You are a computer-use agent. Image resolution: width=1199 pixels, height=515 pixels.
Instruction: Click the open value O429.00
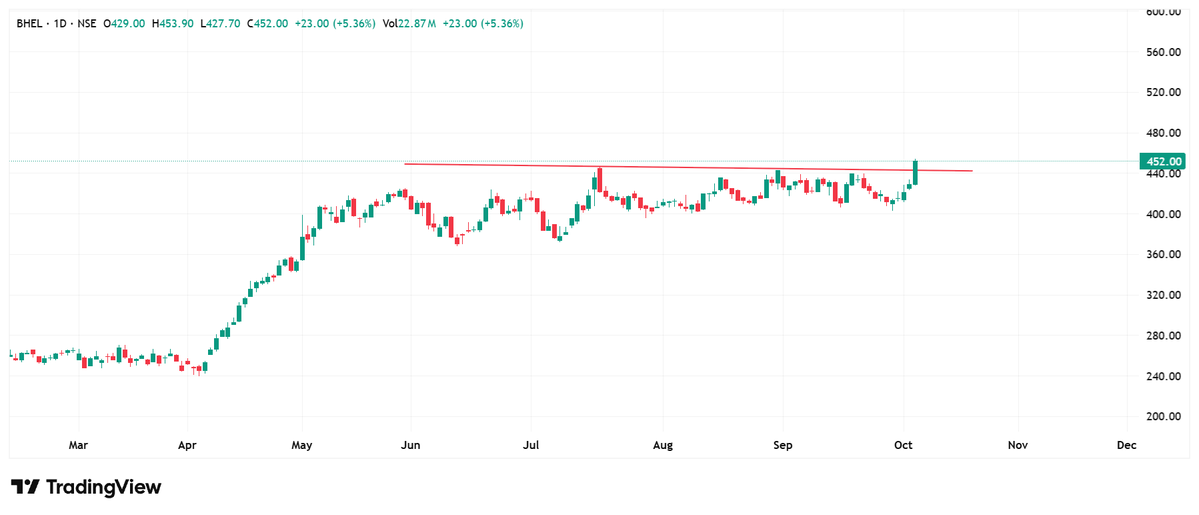point(125,24)
